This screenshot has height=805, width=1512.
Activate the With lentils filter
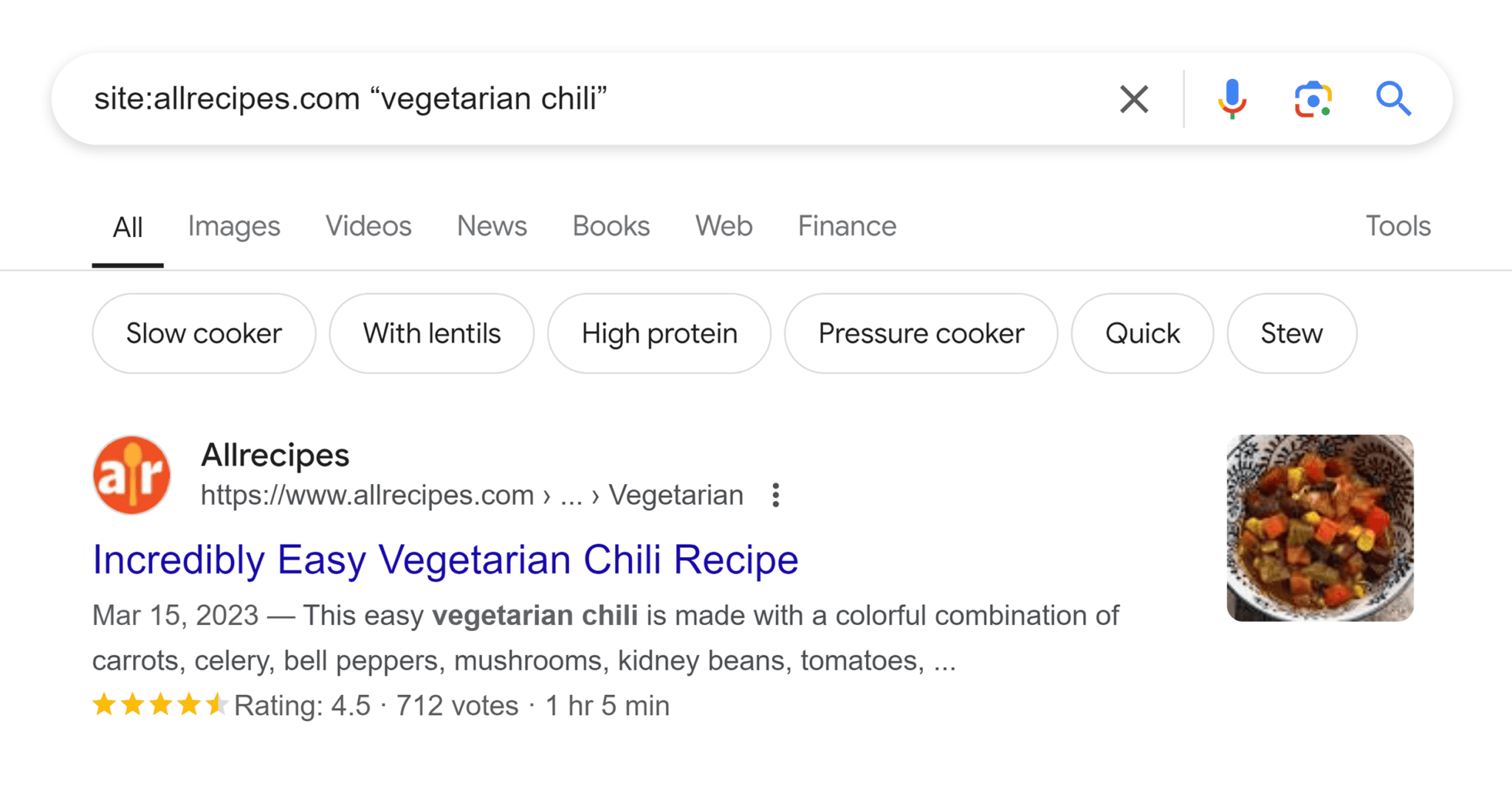pos(431,333)
